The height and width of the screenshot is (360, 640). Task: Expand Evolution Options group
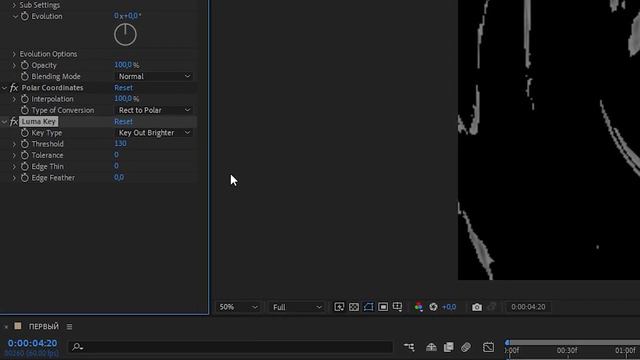pyautogui.click(x=14, y=54)
